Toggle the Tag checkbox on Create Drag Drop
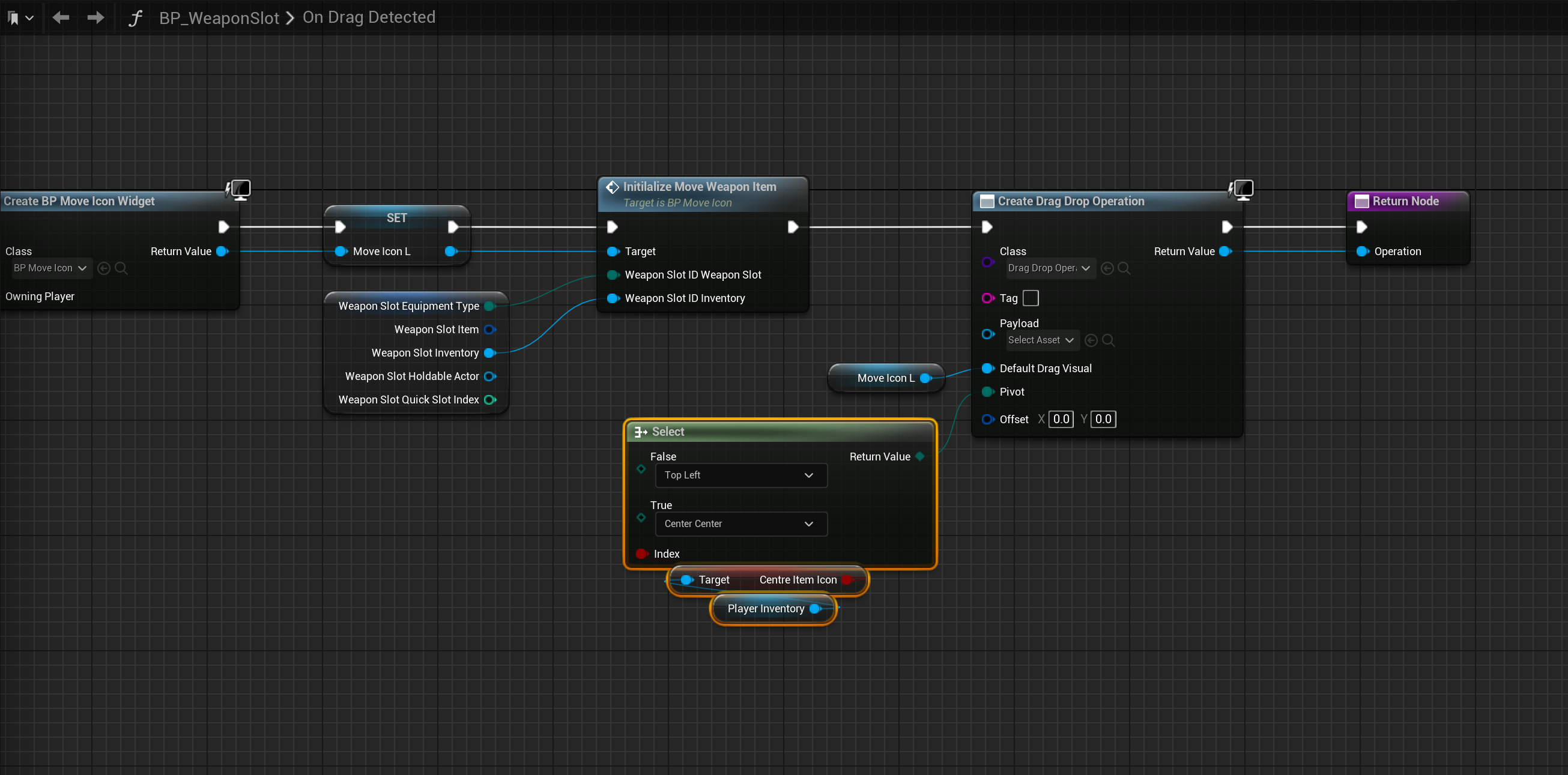Screen dimensions: 1568x775 pos(1031,298)
